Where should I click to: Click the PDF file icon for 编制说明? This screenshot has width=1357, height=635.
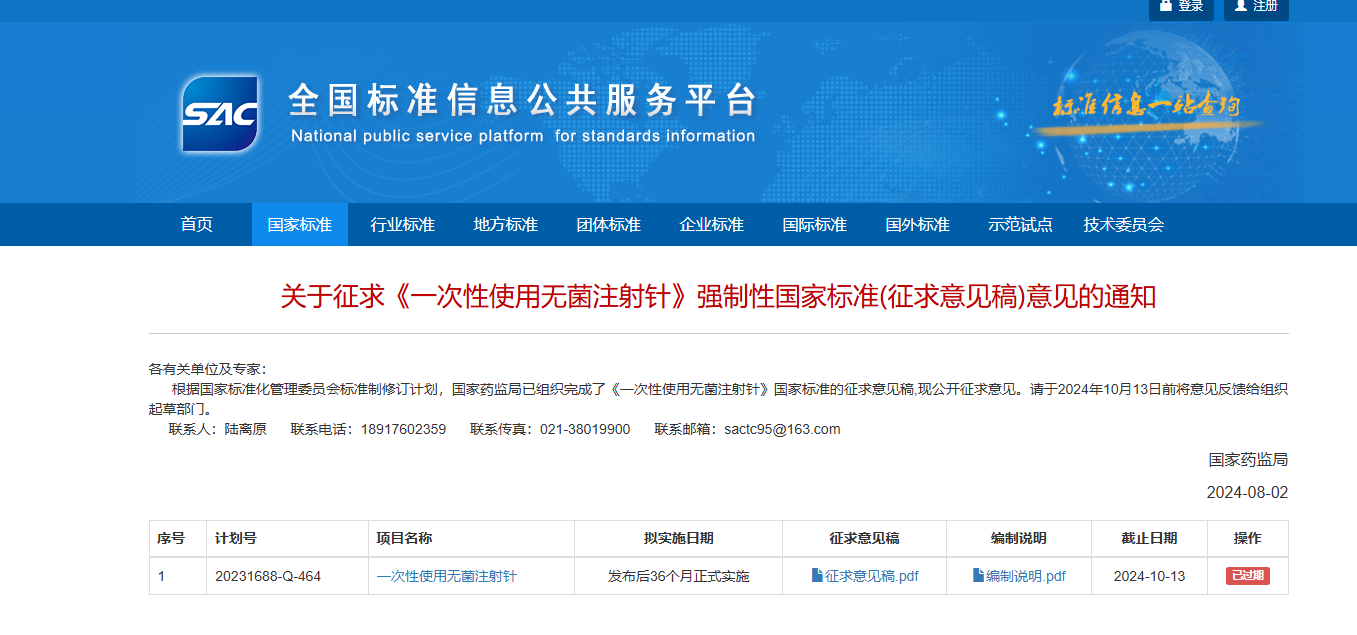coord(976,575)
